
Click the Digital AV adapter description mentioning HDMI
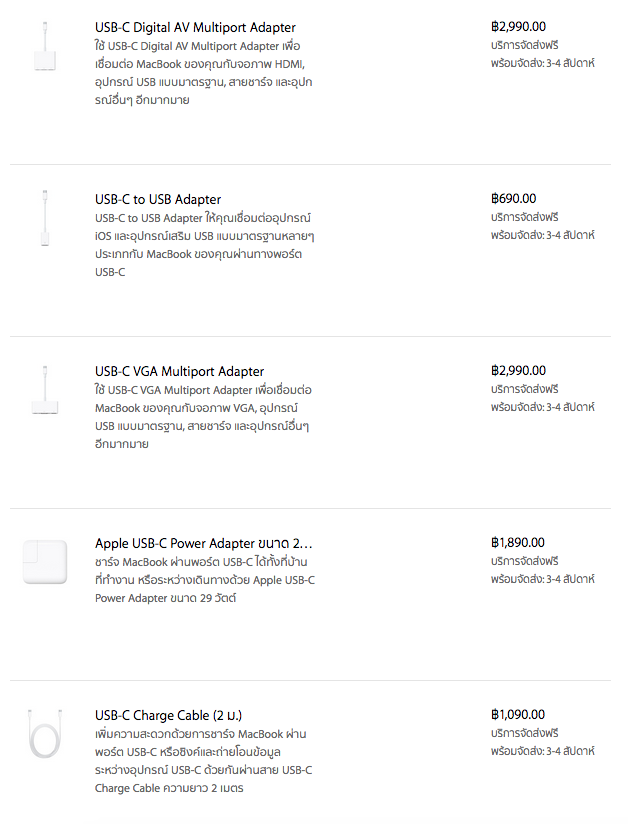tap(203, 74)
